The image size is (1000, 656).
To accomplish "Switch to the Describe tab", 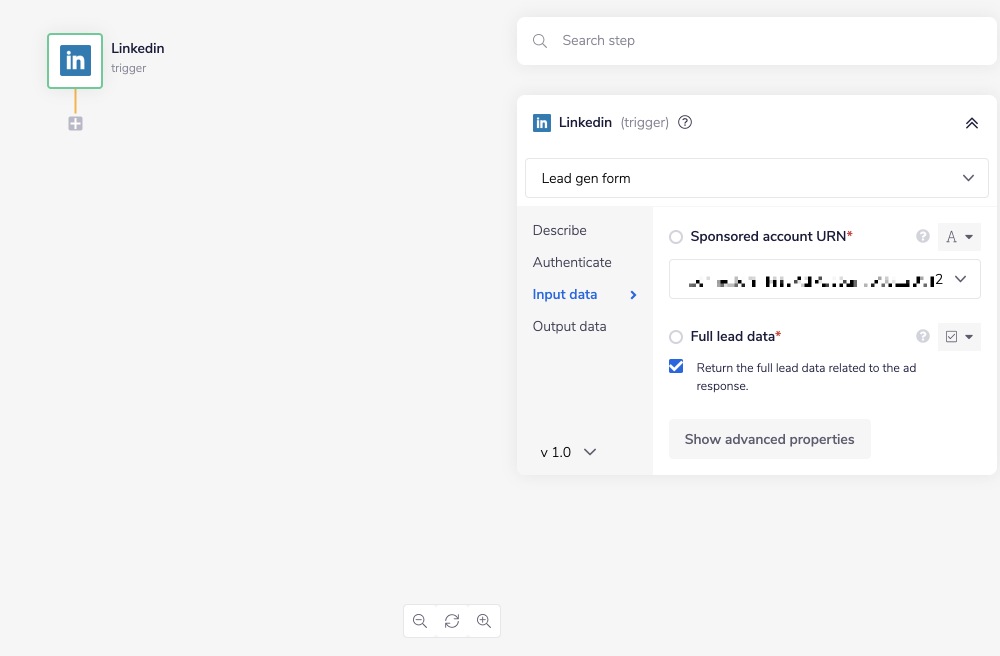I will (560, 230).
